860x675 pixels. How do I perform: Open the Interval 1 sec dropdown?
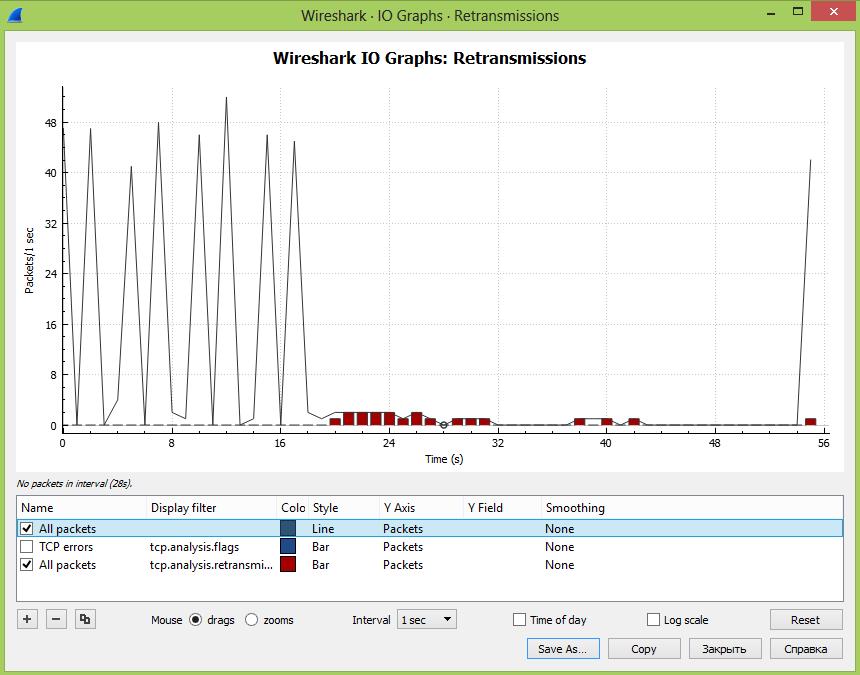(x=426, y=620)
